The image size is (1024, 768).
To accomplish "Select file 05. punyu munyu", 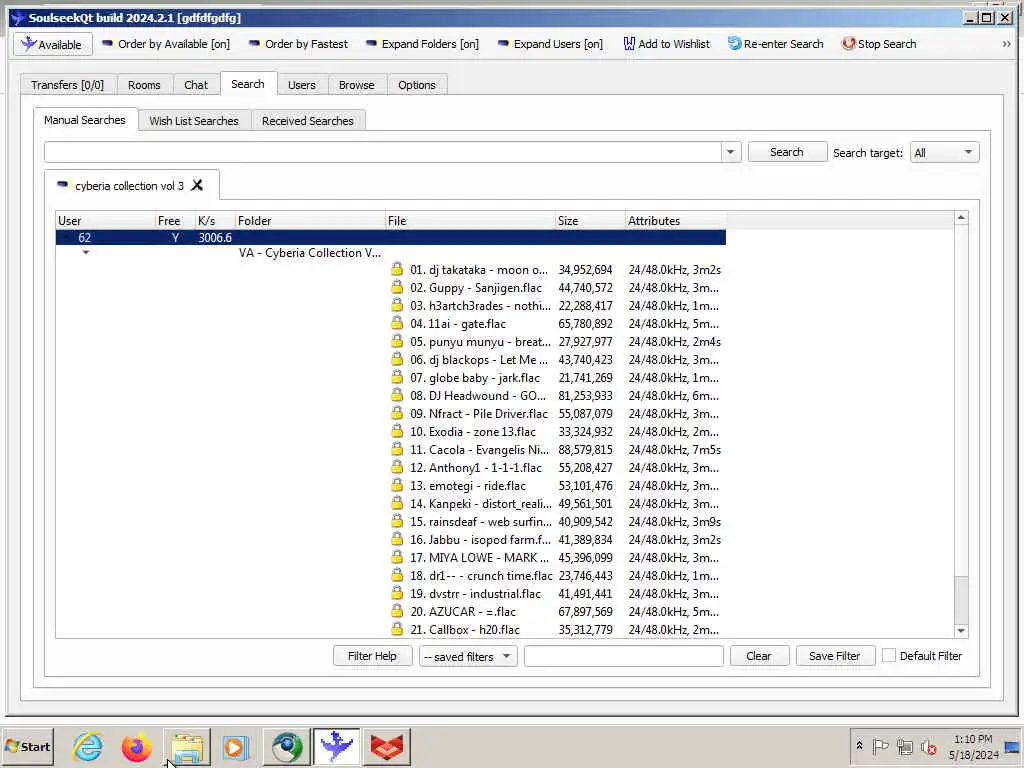I will tap(480, 342).
